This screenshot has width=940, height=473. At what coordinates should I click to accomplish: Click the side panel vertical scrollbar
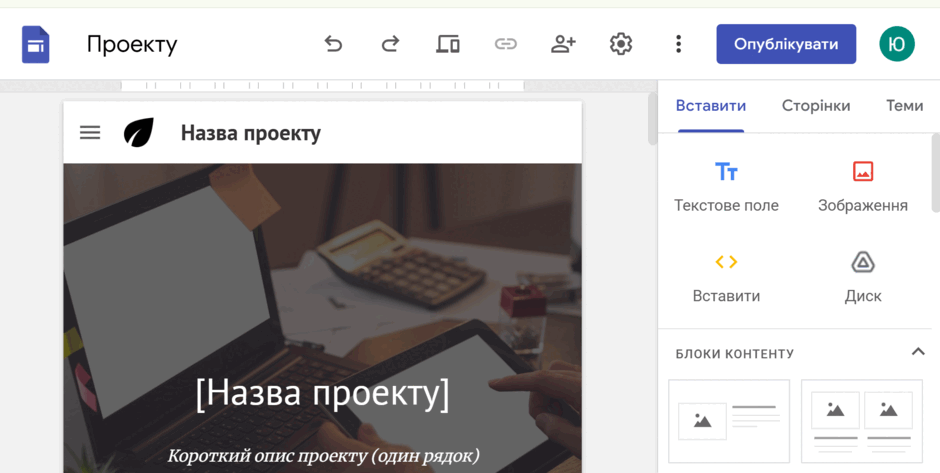[935, 173]
